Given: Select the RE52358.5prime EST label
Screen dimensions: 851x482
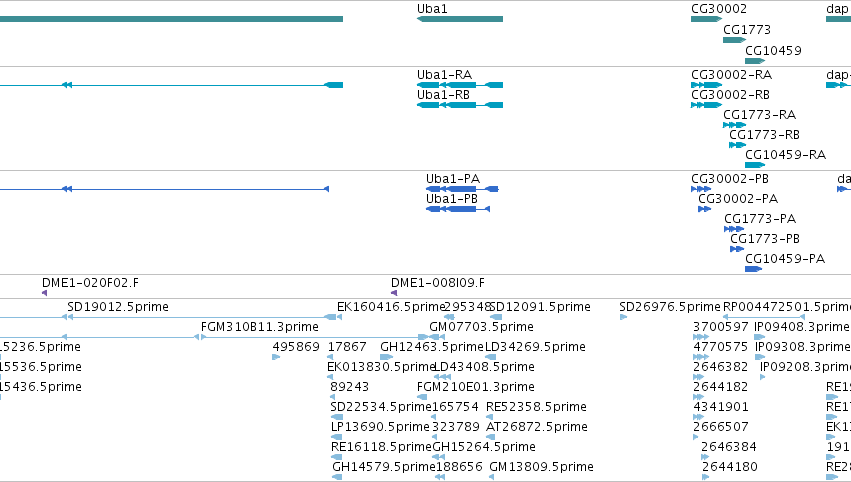Looking at the screenshot, I should click(x=536, y=407).
